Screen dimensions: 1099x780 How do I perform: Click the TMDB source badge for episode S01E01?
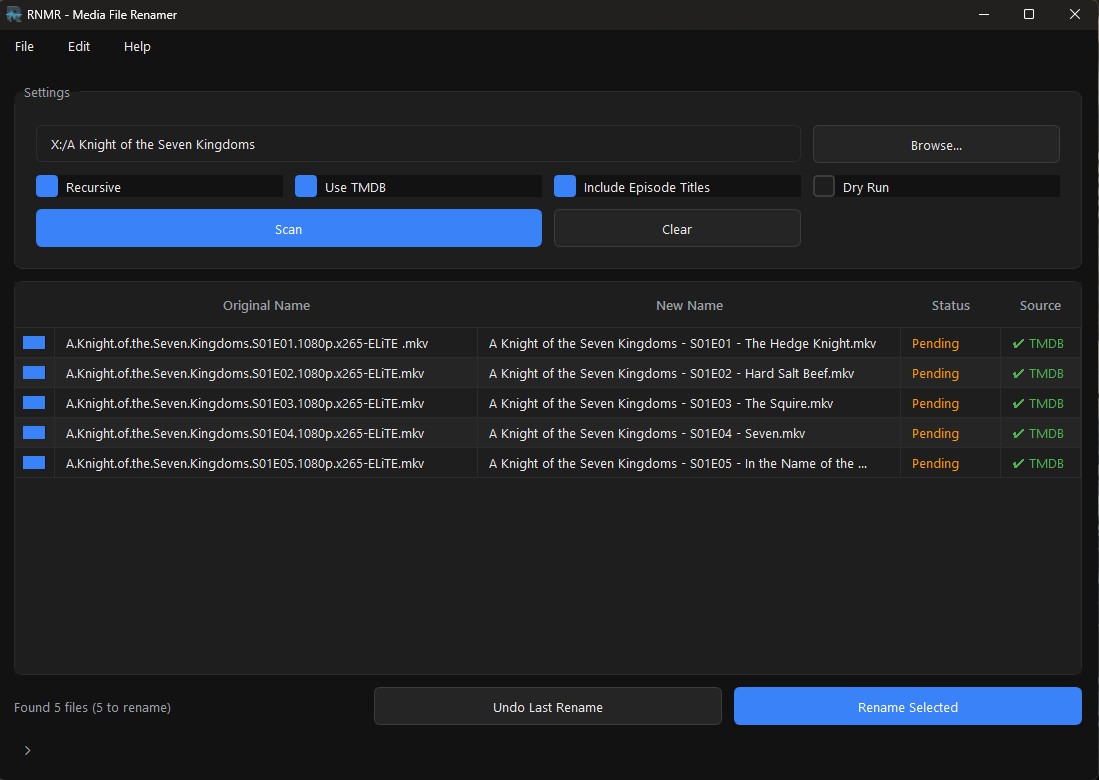(1040, 343)
